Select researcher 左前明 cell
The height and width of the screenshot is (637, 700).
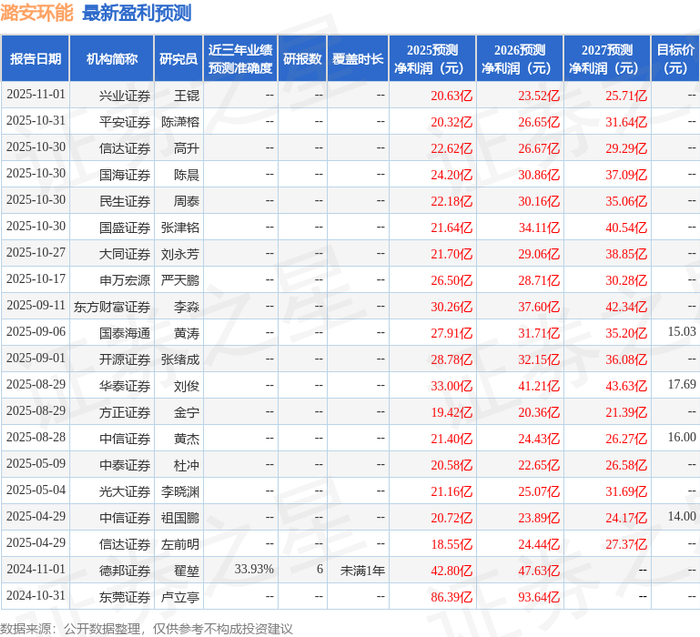pos(180,544)
